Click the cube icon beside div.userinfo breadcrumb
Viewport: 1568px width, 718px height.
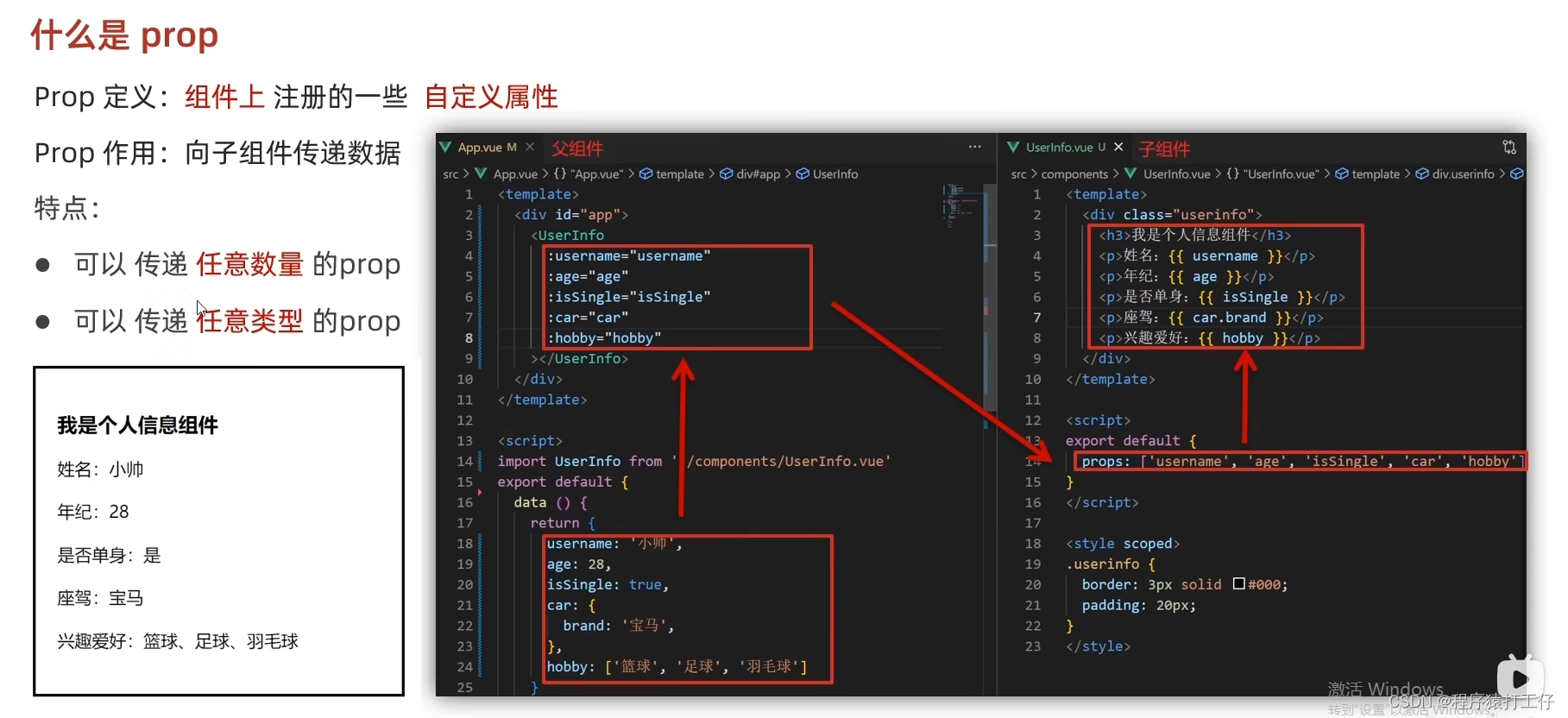1422,174
